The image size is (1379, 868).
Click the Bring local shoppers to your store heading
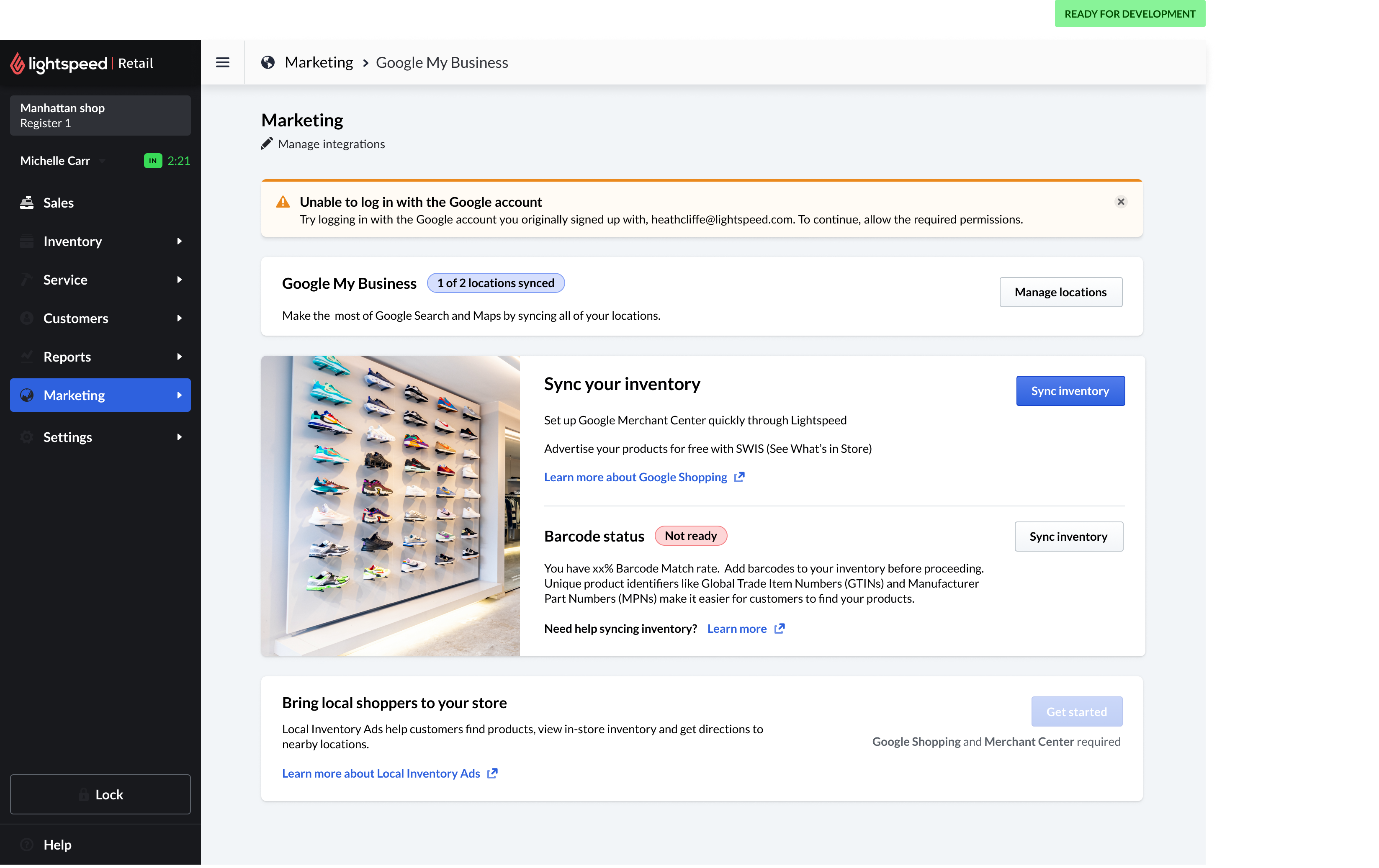coord(395,703)
